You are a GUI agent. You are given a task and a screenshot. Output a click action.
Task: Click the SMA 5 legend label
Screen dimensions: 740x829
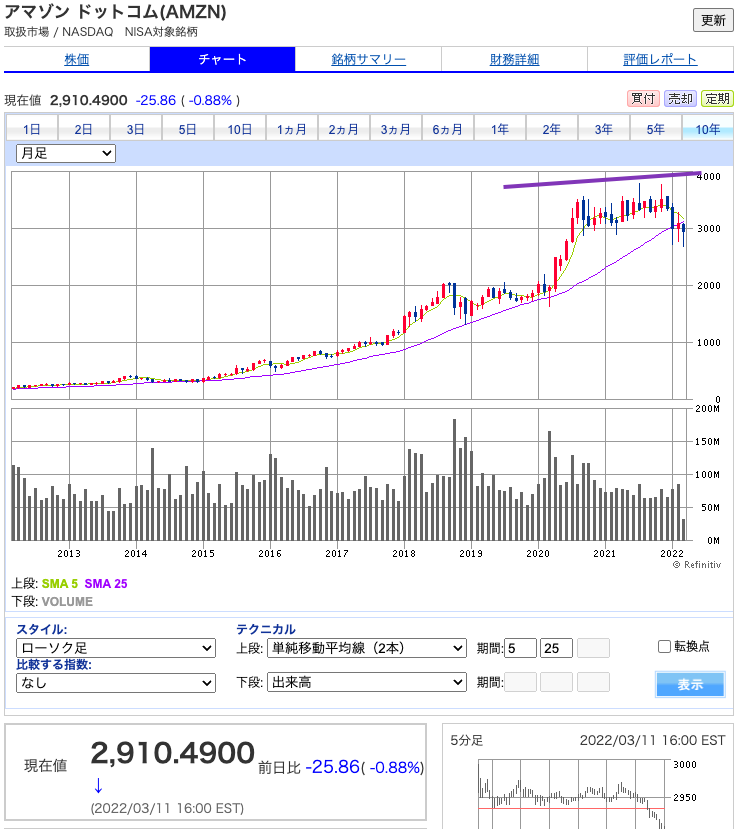coord(60,584)
